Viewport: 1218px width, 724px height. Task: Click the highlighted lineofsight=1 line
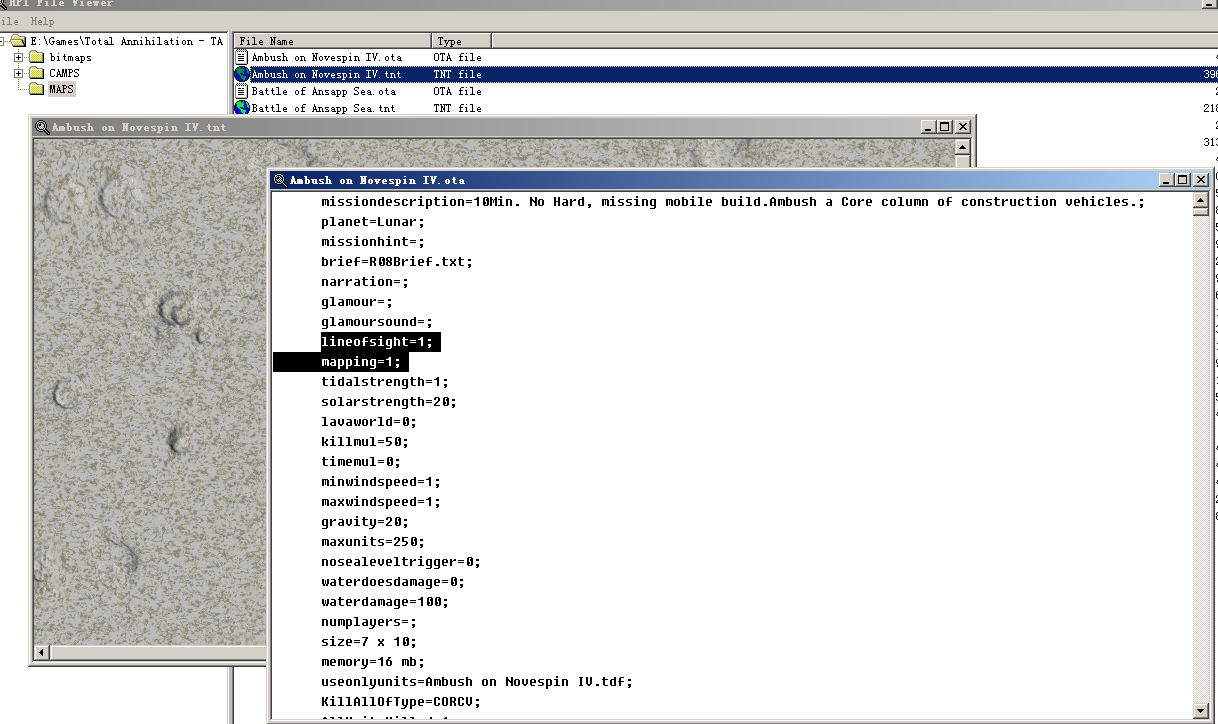click(x=379, y=342)
